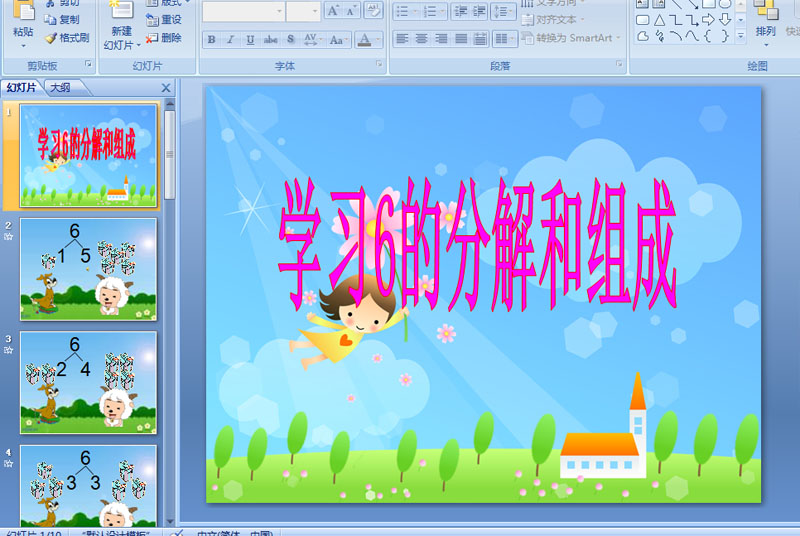Select the triangle shape

pyautogui.click(x=659, y=20)
